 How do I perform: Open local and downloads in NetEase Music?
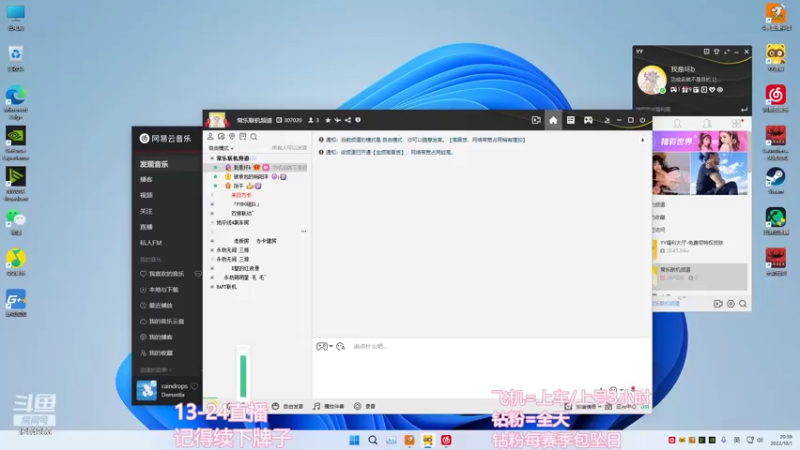[159, 290]
